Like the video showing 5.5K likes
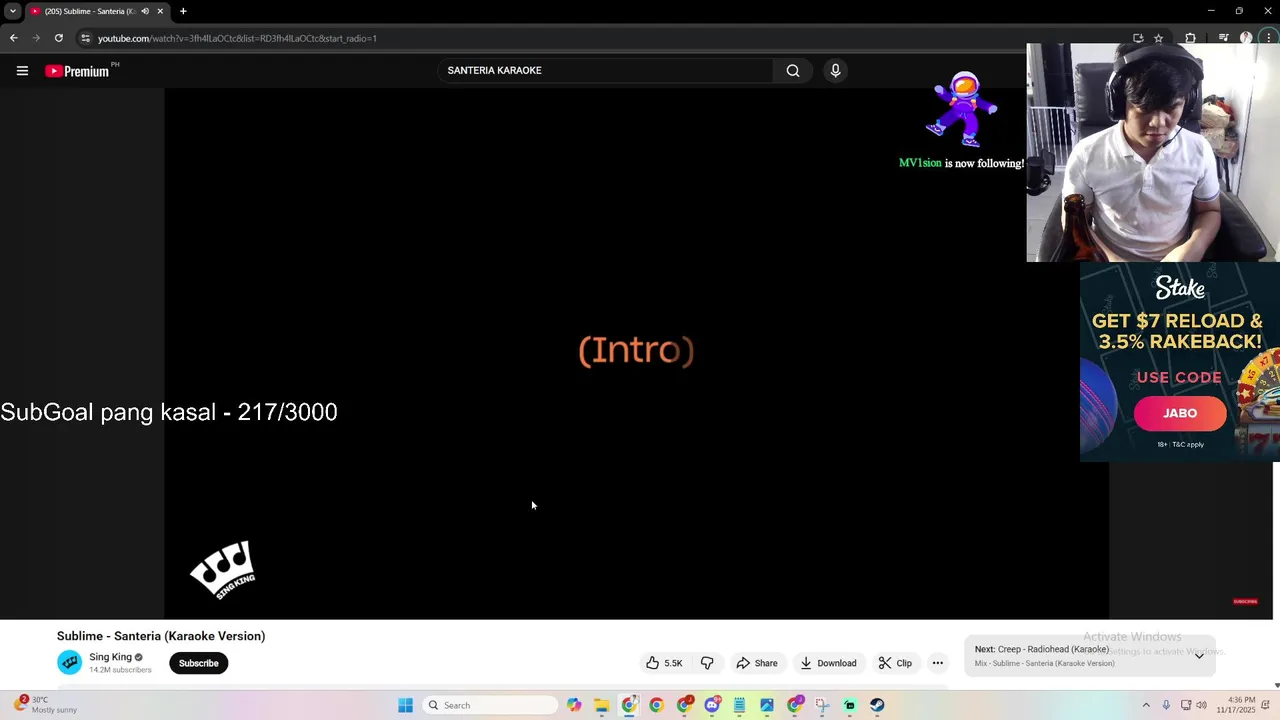This screenshot has height=720, width=1280. [664, 663]
